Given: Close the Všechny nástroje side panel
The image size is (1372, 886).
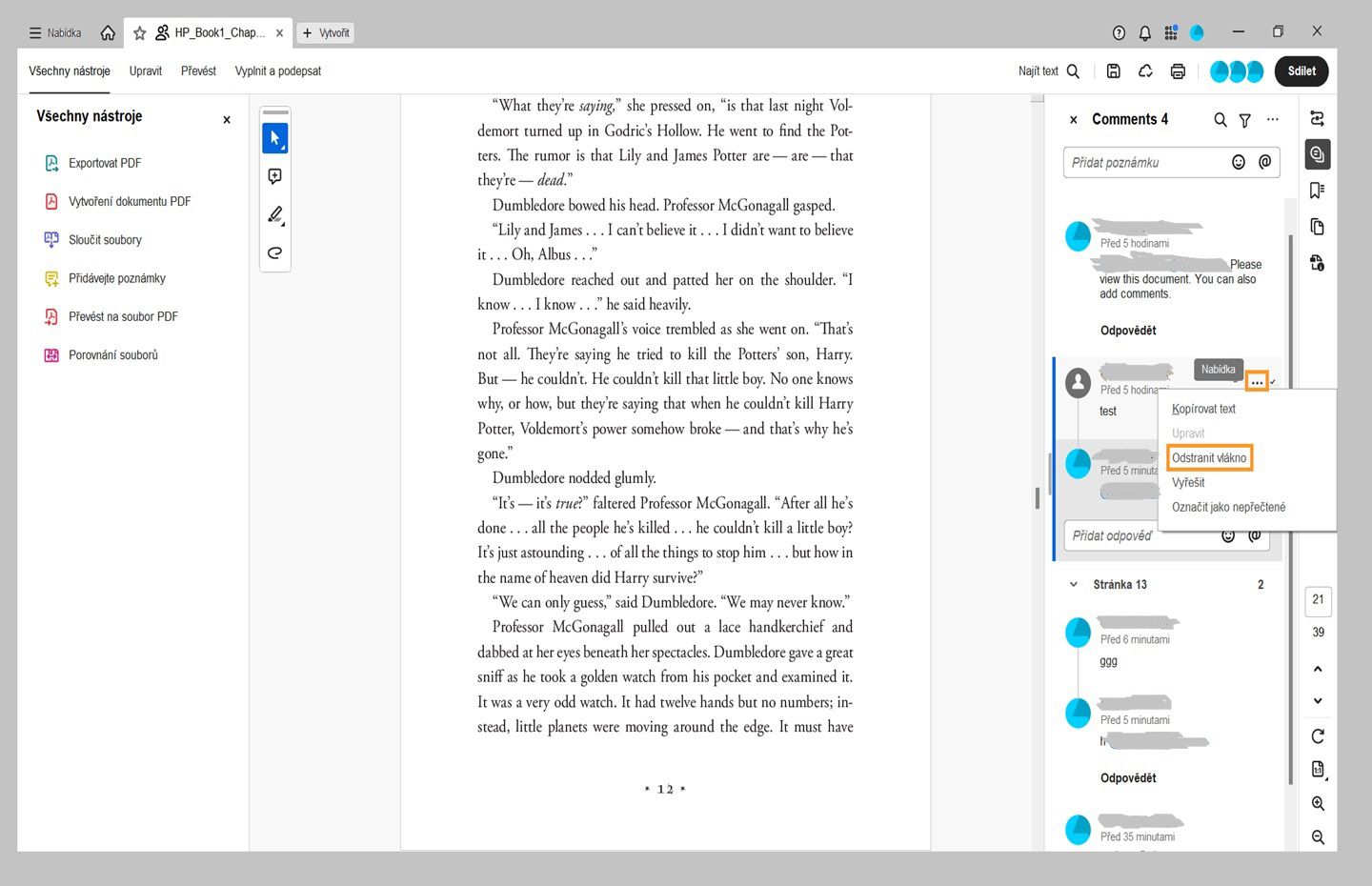Looking at the screenshot, I should 227,120.
